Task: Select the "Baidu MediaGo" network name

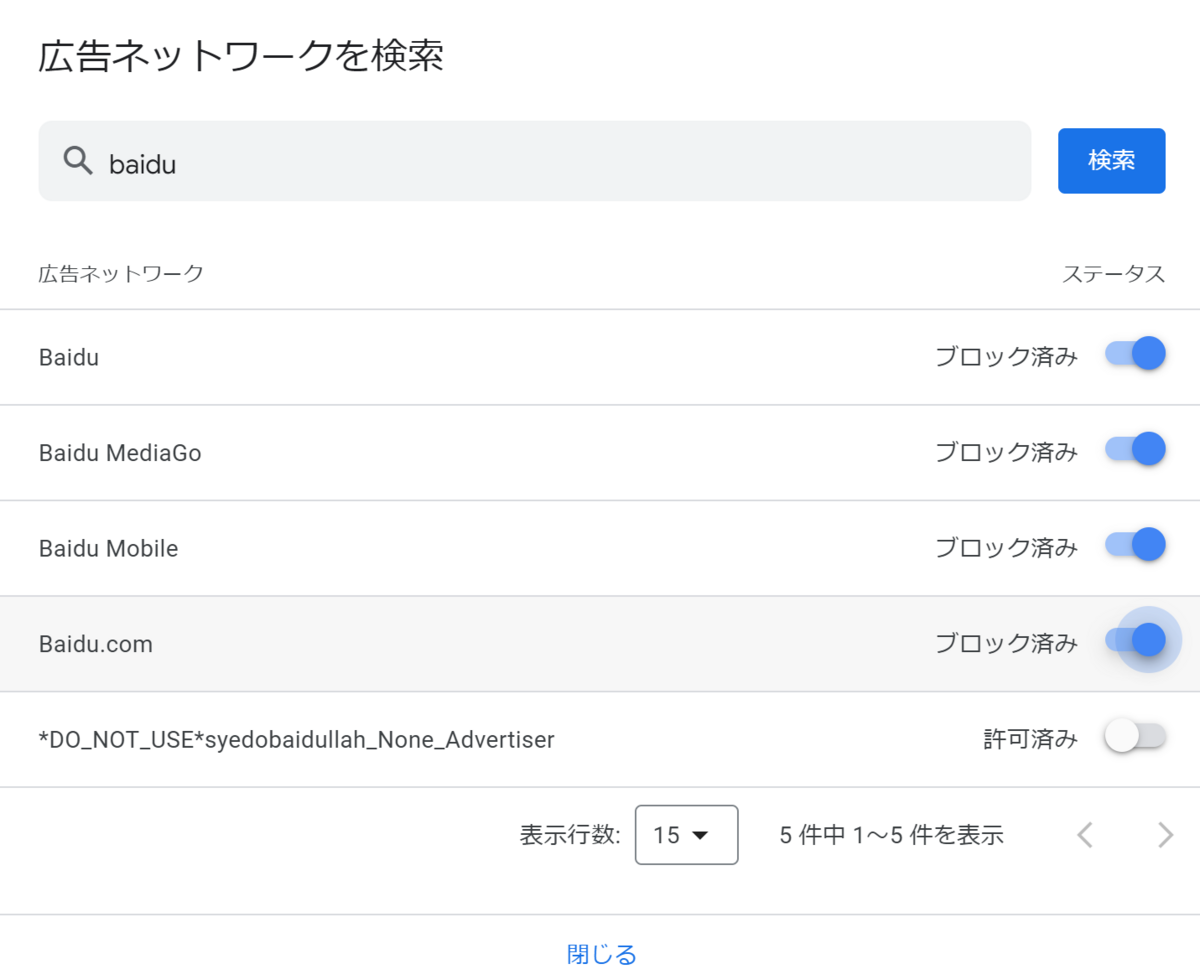Action: click(x=120, y=453)
